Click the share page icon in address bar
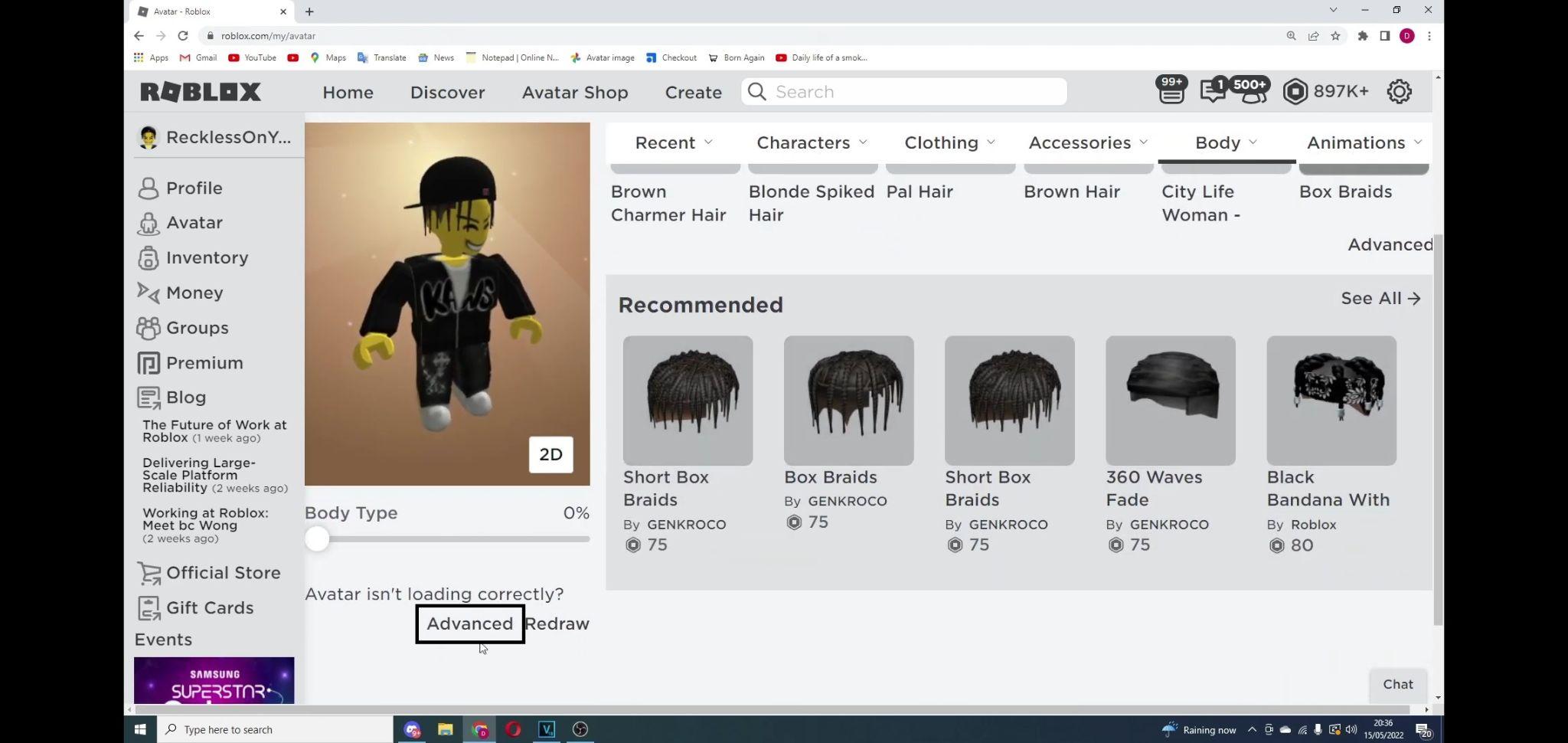 point(1313,36)
